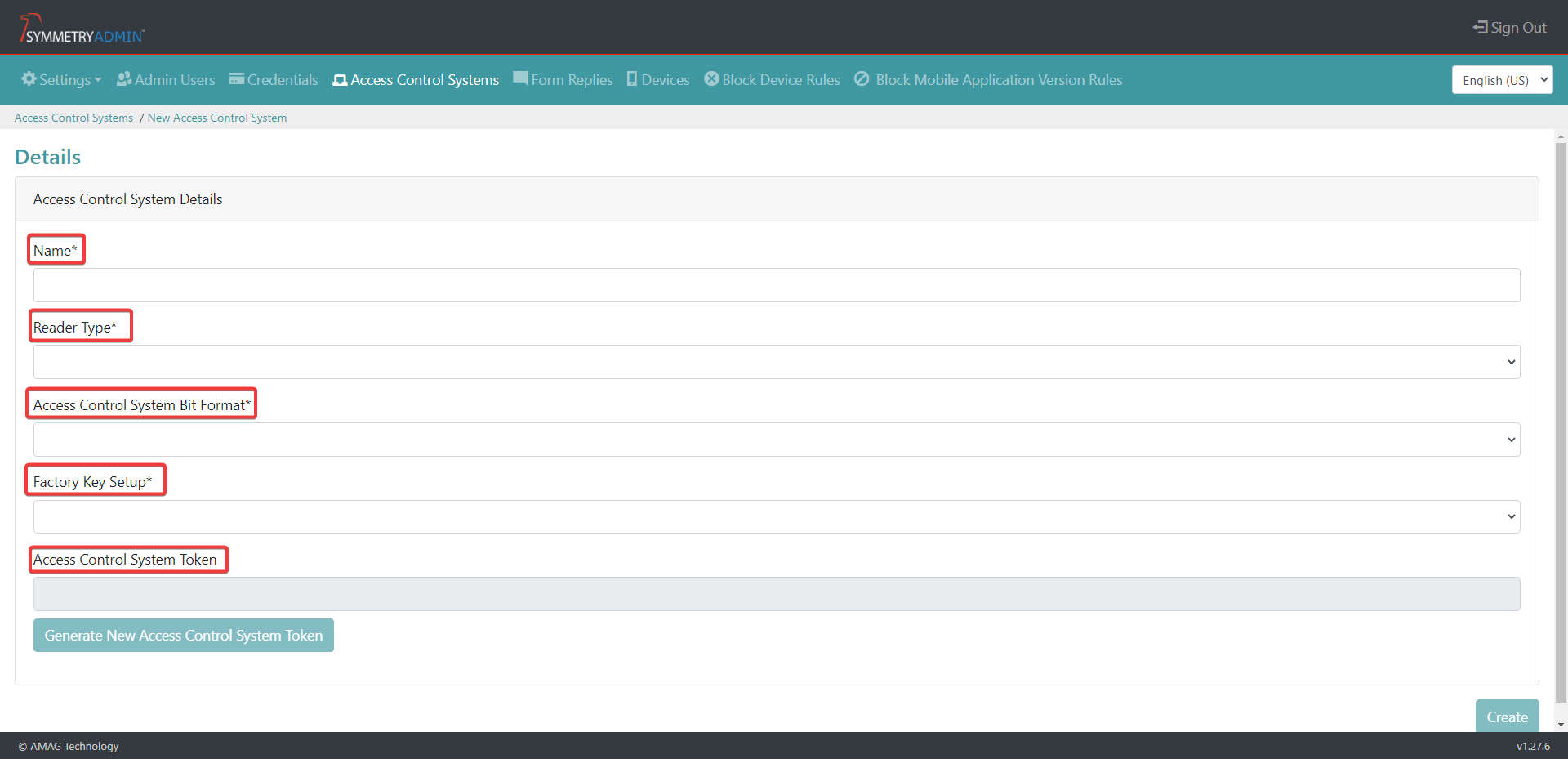This screenshot has width=1568, height=759.
Task: Click the v1.27.6 version text
Action: 1533,746
